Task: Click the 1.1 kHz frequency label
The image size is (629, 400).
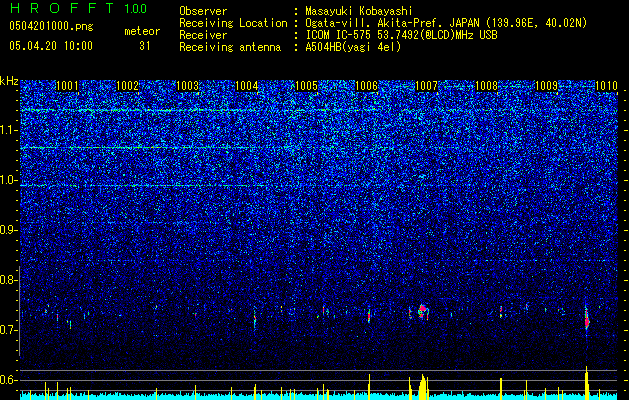Action: (x=8, y=130)
